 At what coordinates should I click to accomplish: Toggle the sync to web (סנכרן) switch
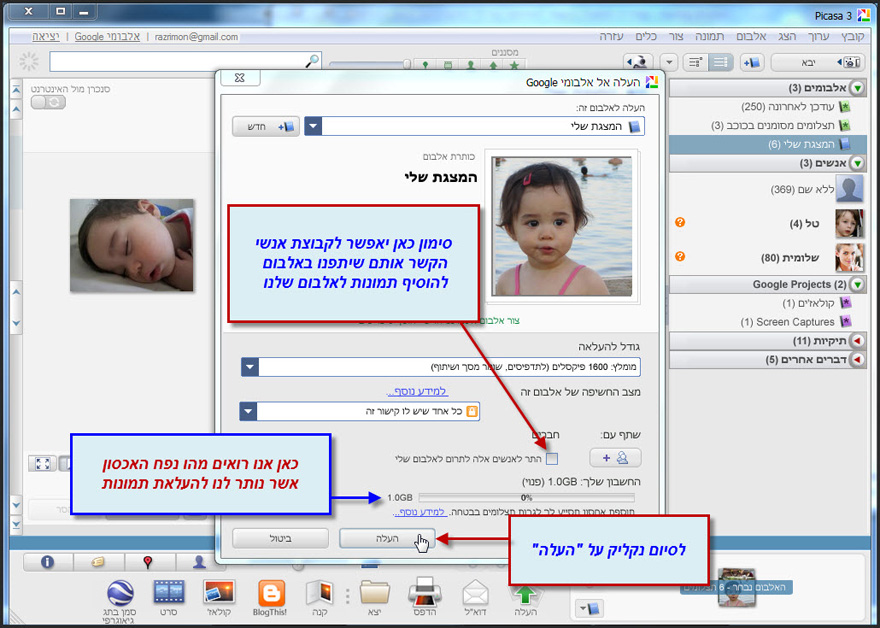coord(48,102)
